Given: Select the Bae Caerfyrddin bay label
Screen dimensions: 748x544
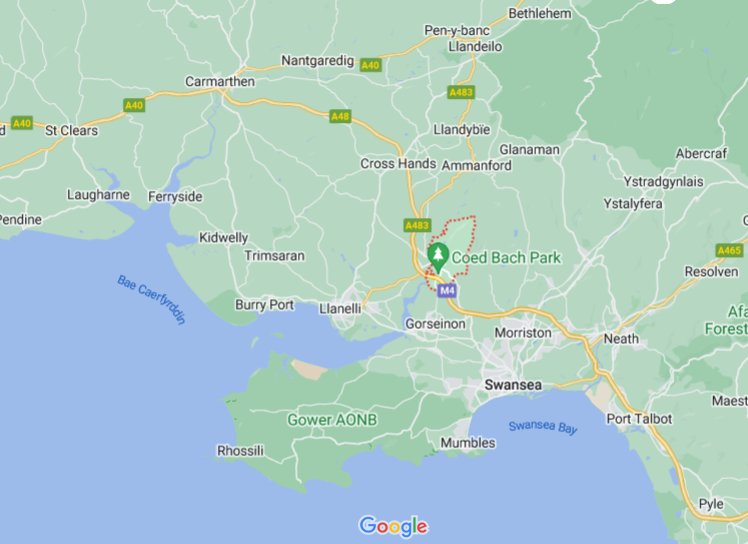Looking at the screenshot, I should coord(151,300).
